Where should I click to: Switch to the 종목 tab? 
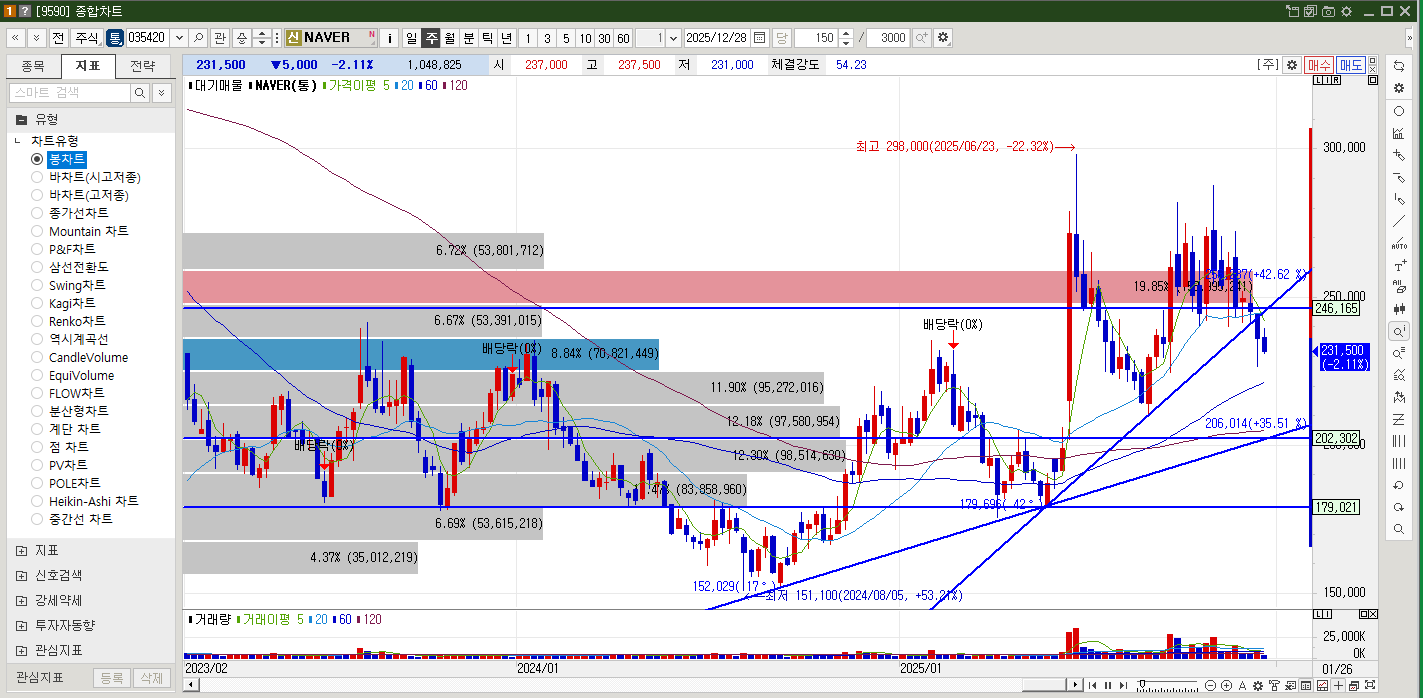click(33, 67)
